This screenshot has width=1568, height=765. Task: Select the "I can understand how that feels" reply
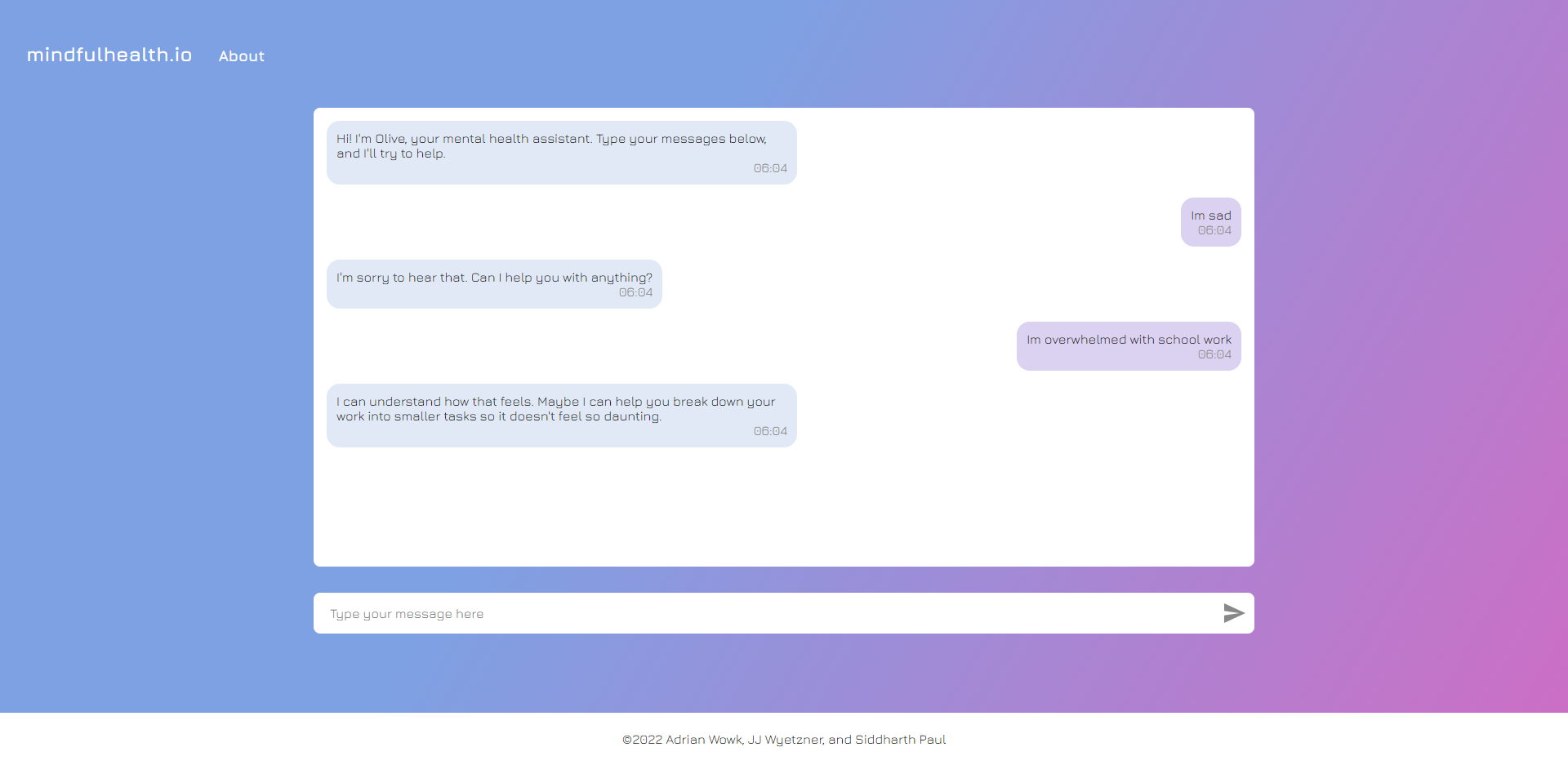click(562, 416)
